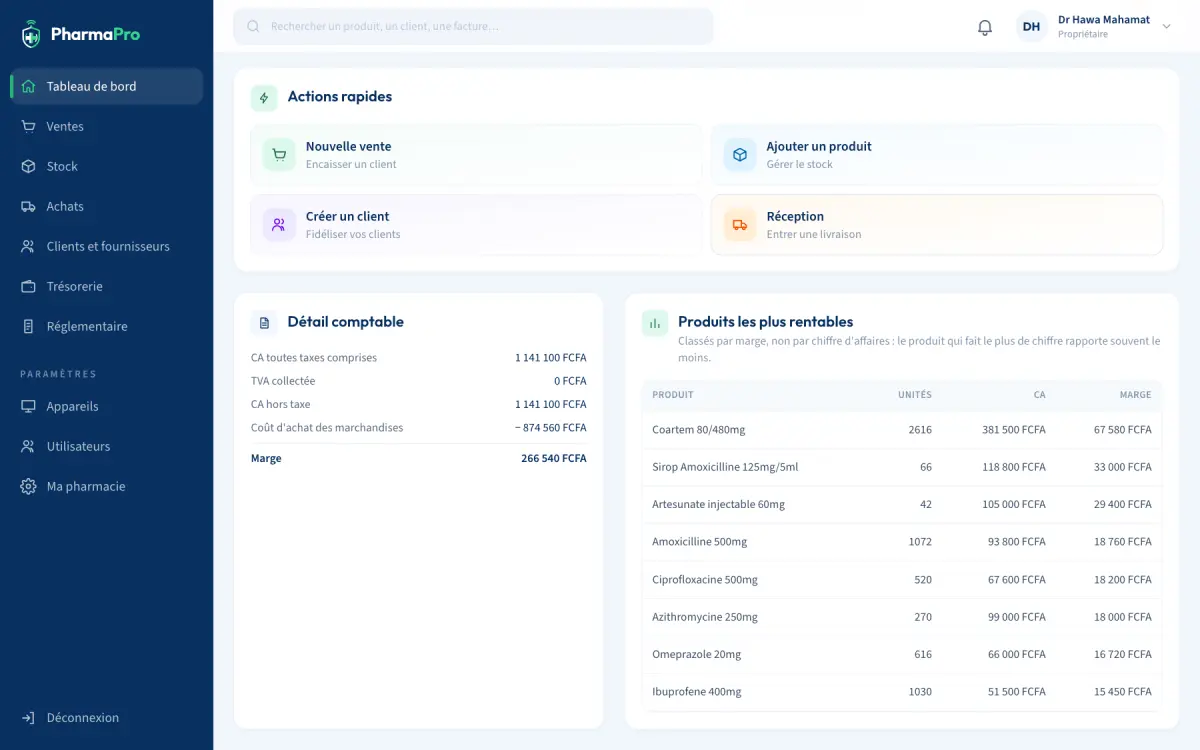The height and width of the screenshot is (750, 1200).
Task: Select the Trésorerie menu entry
Action: (x=107, y=286)
